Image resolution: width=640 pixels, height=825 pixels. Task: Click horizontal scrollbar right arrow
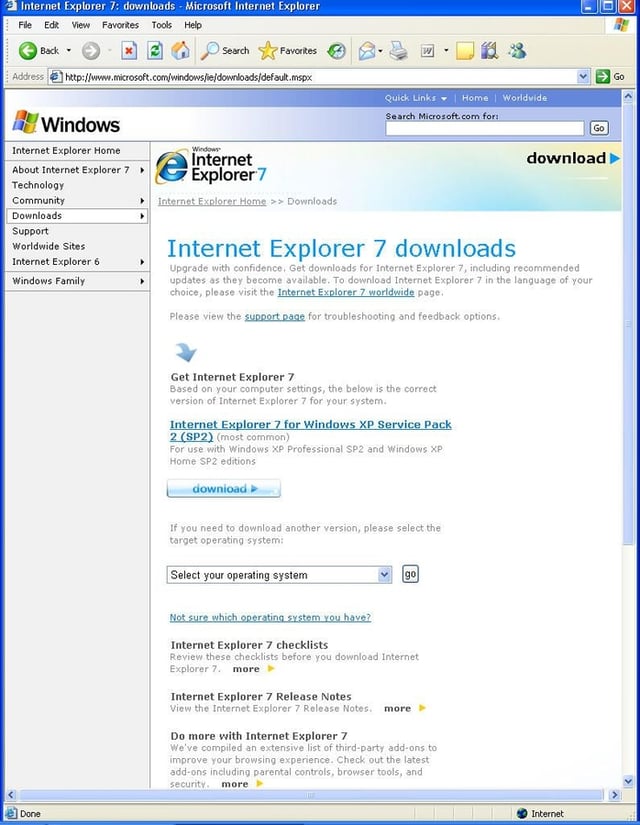[614, 794]
